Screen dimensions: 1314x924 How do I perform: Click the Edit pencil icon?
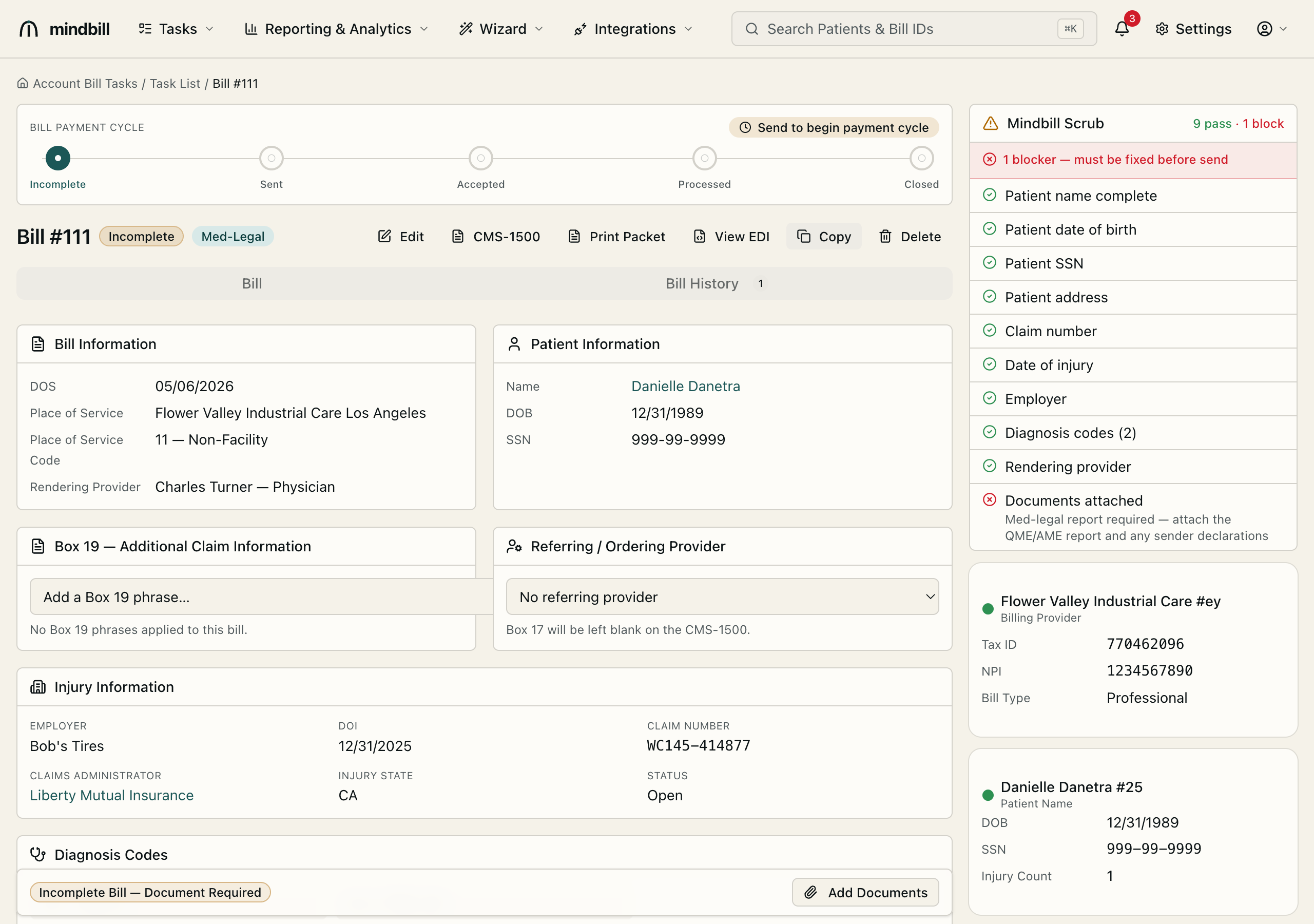click(384, 236)
